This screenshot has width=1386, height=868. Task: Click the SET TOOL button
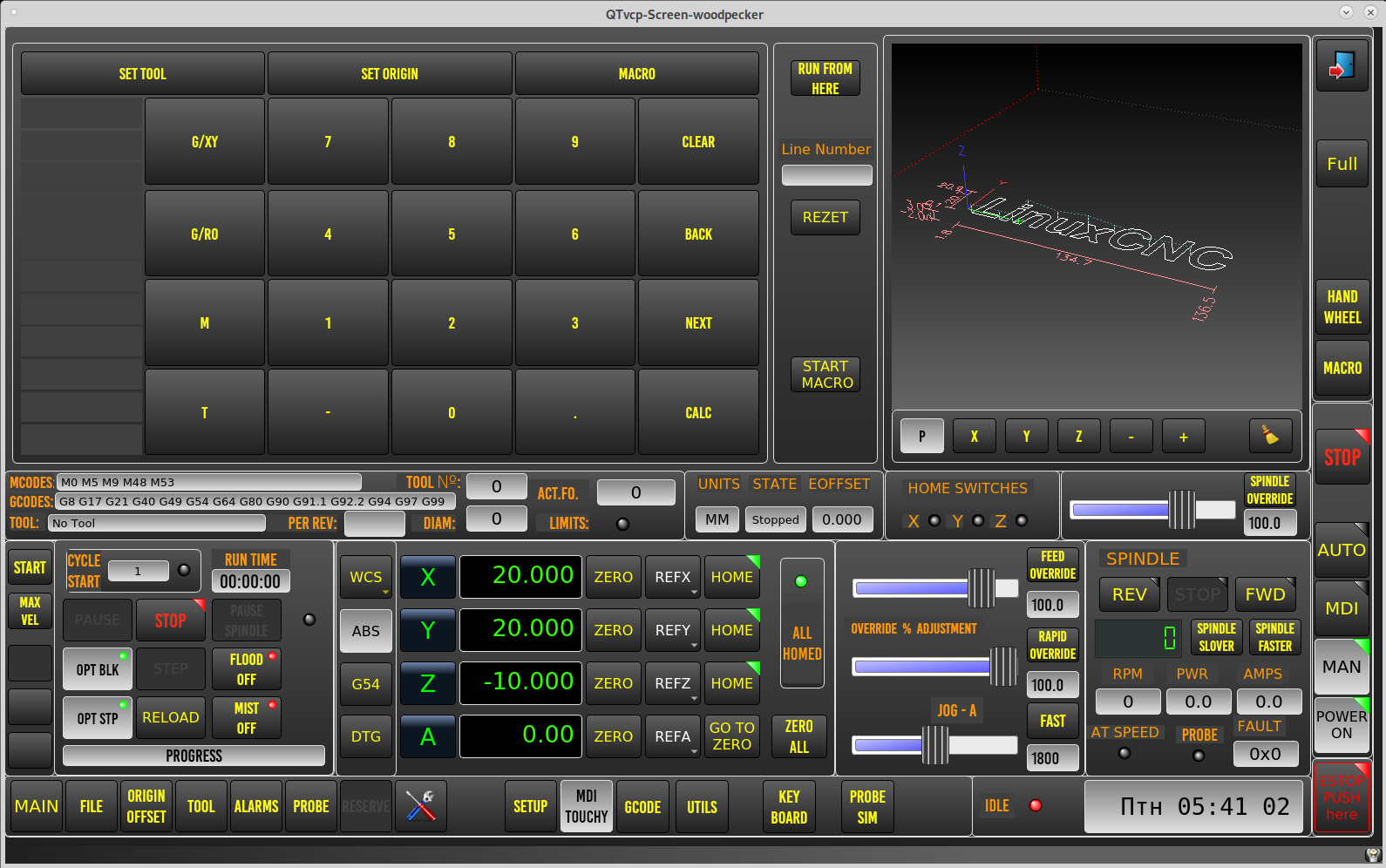point(142,74)
